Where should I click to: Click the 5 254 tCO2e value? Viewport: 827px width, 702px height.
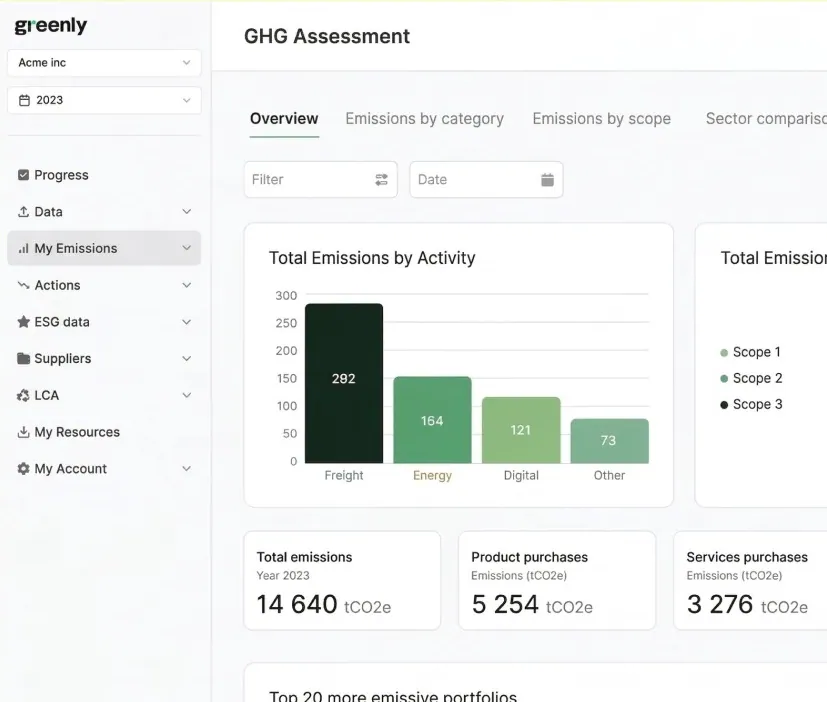[532, 605]
